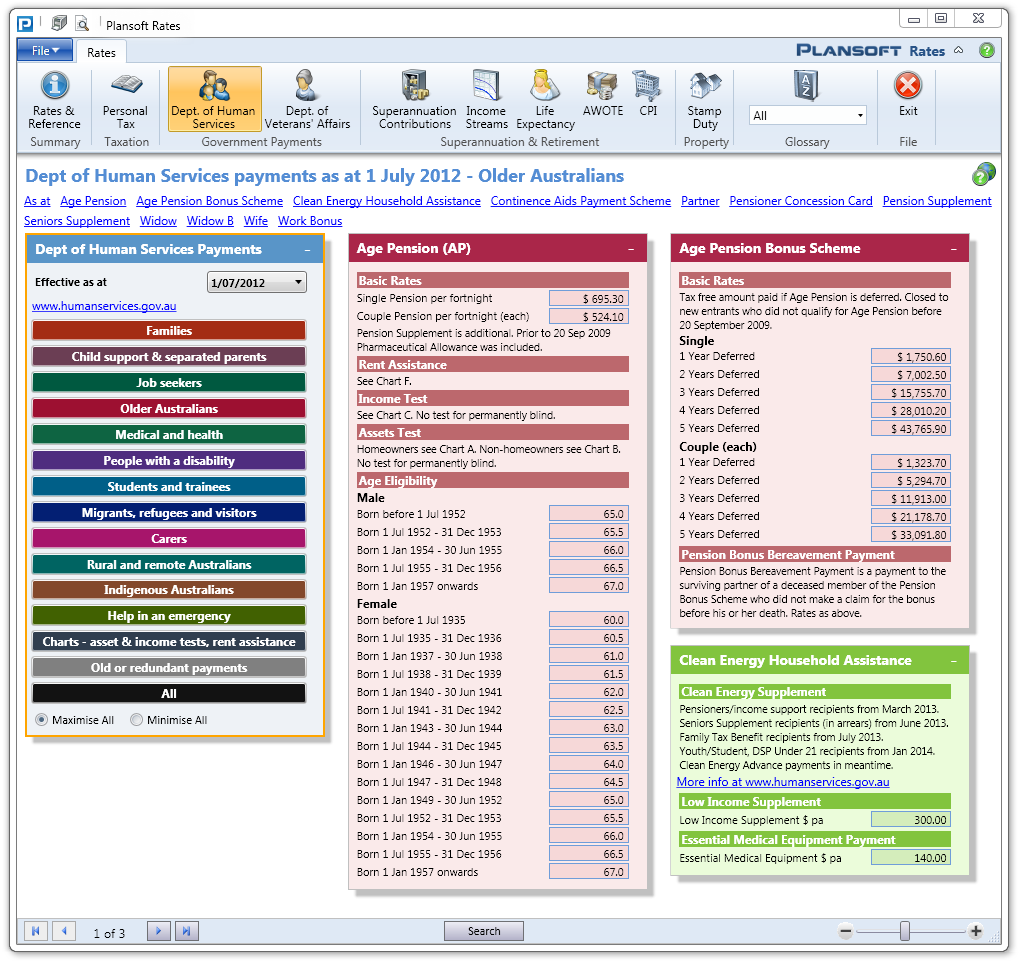Collapse Clean Energy Household Assistance panel

pos(953,661)
